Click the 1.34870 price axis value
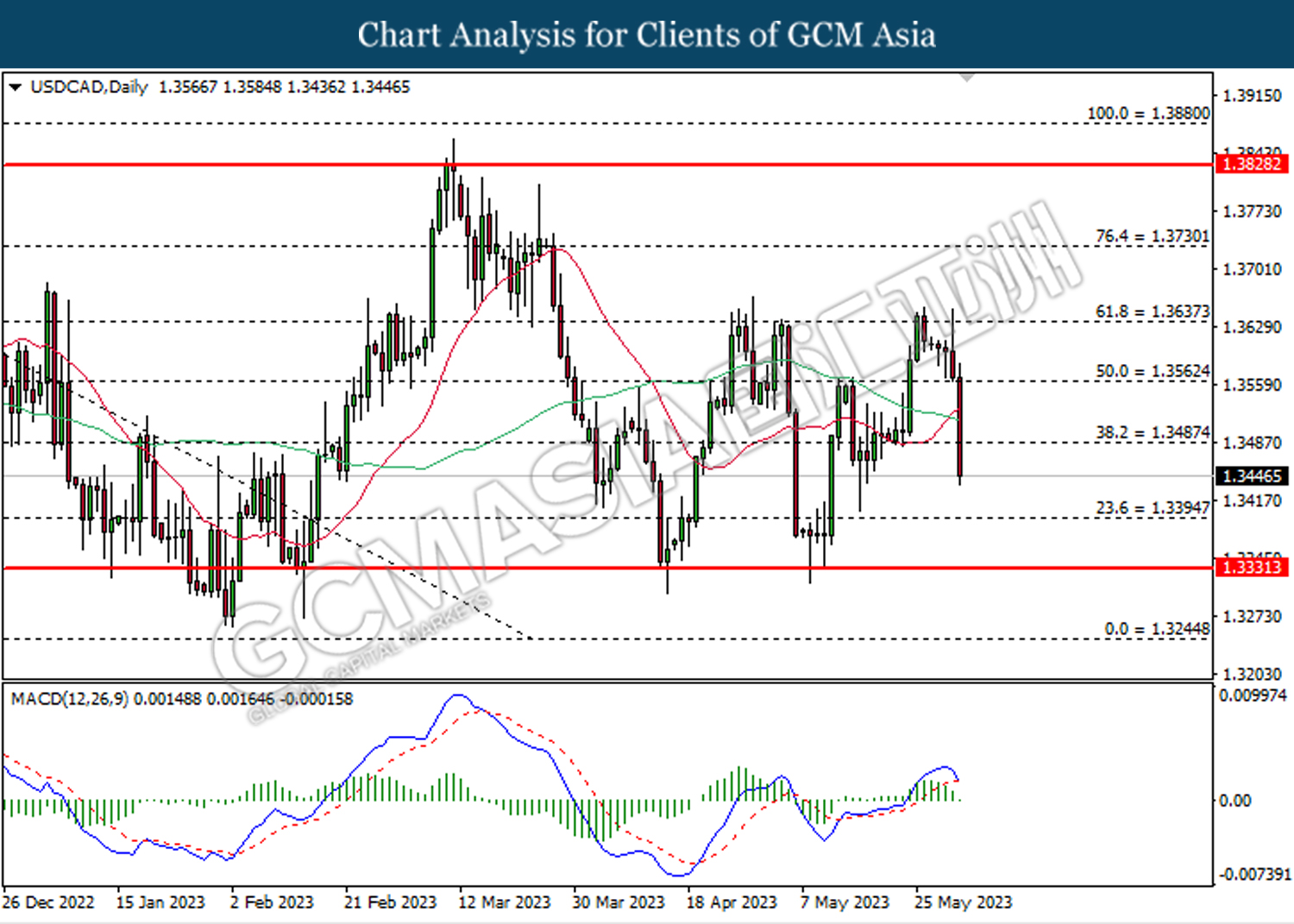Viewport: 1294px width, 924px height. pos(1252,443)
